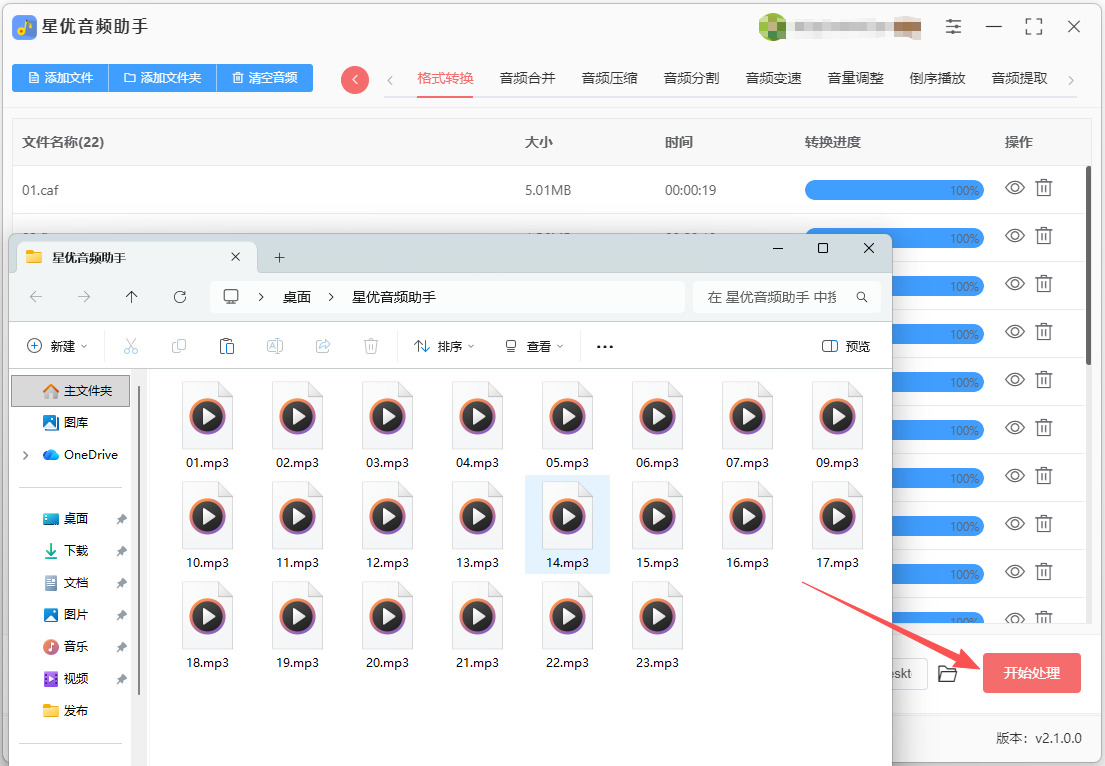Select the 01.mp3 file icon

[x=207, y=416]
